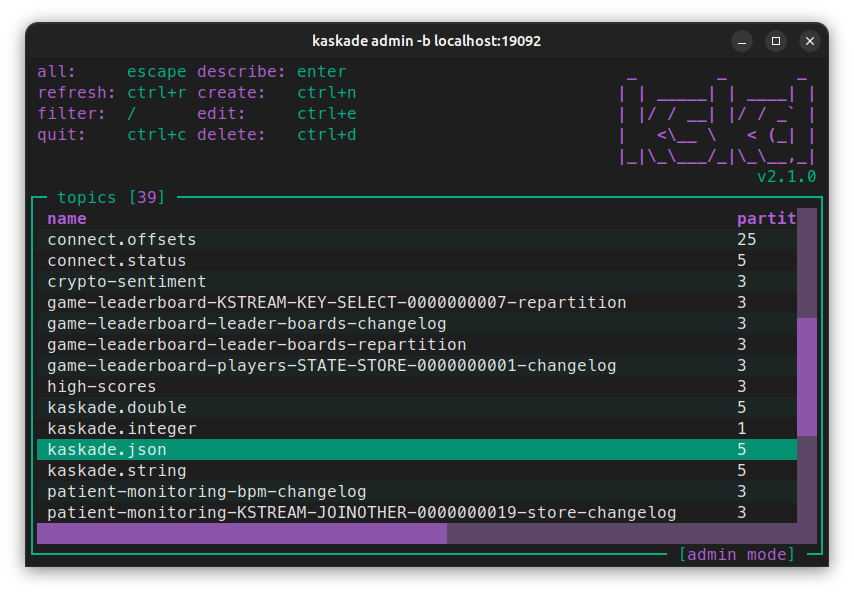Select game-leaderboard-players-STATE-STORE-0000000001-changelog topic
Screen dimensions: 854x595
417,366
